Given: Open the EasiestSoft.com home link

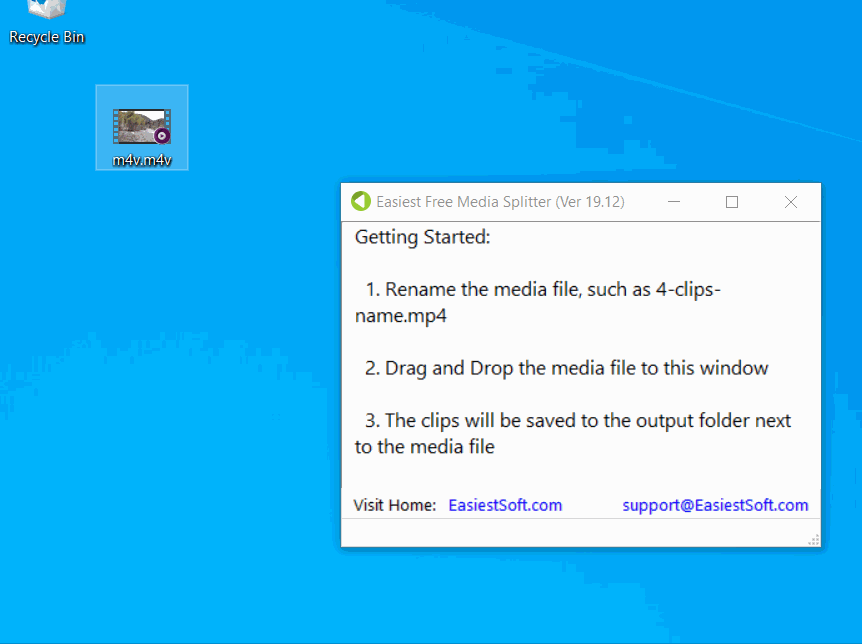Looking at the screenshot, I should pos(505,505).
